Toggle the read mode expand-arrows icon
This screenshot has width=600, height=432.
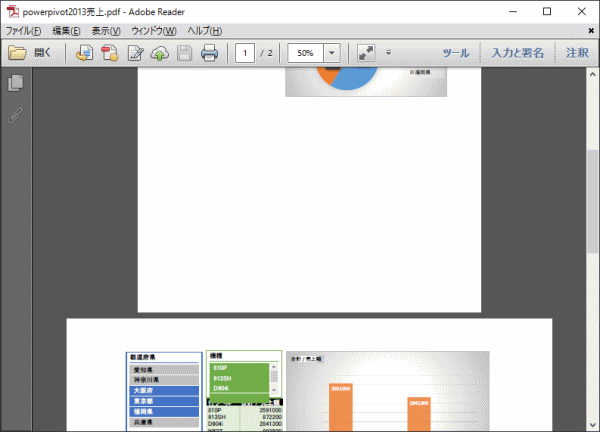[366, 53]
